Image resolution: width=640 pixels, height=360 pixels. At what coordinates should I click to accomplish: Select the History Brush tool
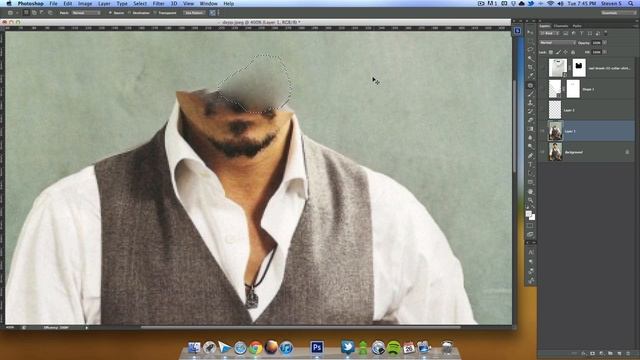[x=530, y=112]
